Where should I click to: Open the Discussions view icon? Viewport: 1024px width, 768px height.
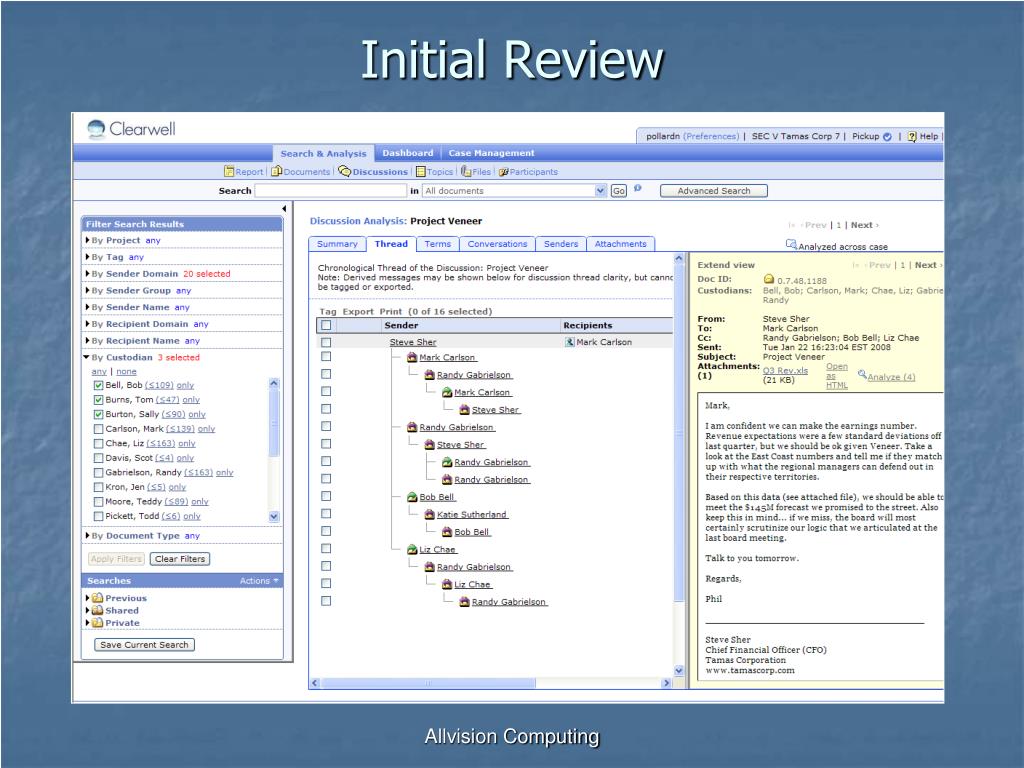tap(344, 171)
